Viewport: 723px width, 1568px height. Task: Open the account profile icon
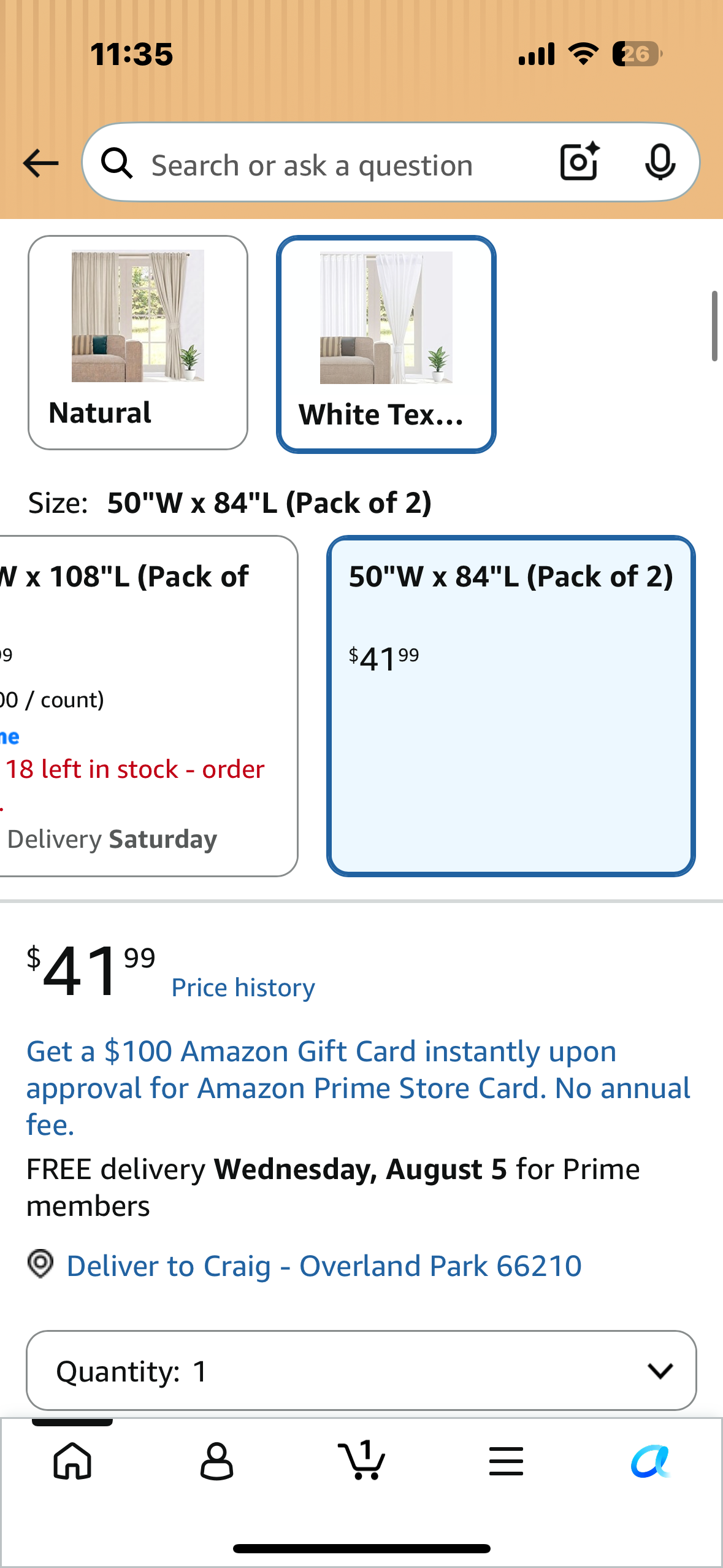(x=216, y=1461)
